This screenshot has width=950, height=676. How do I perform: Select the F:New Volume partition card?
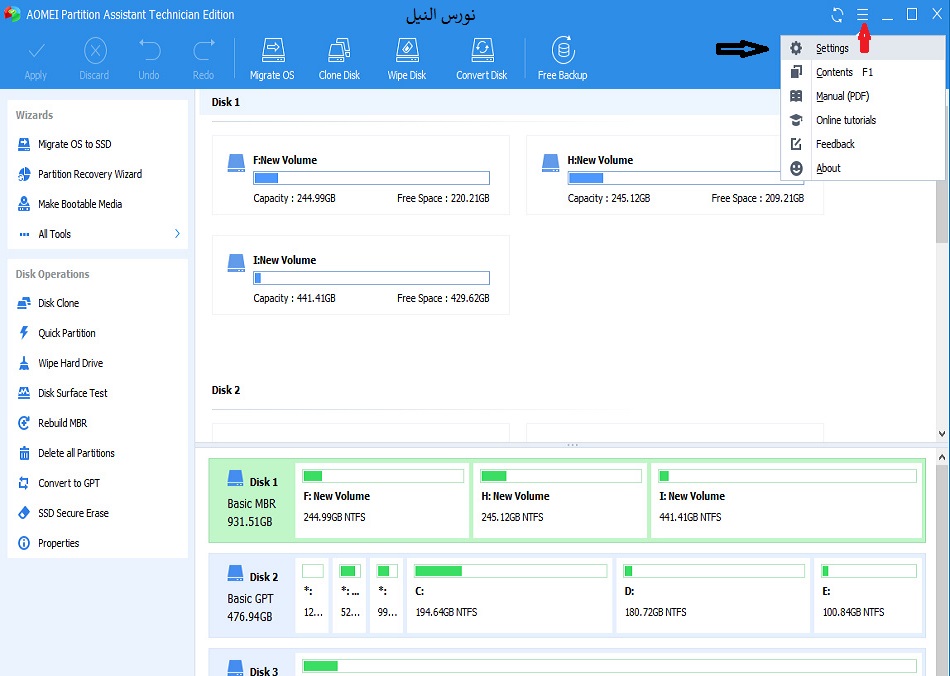[x=360, y=176]
